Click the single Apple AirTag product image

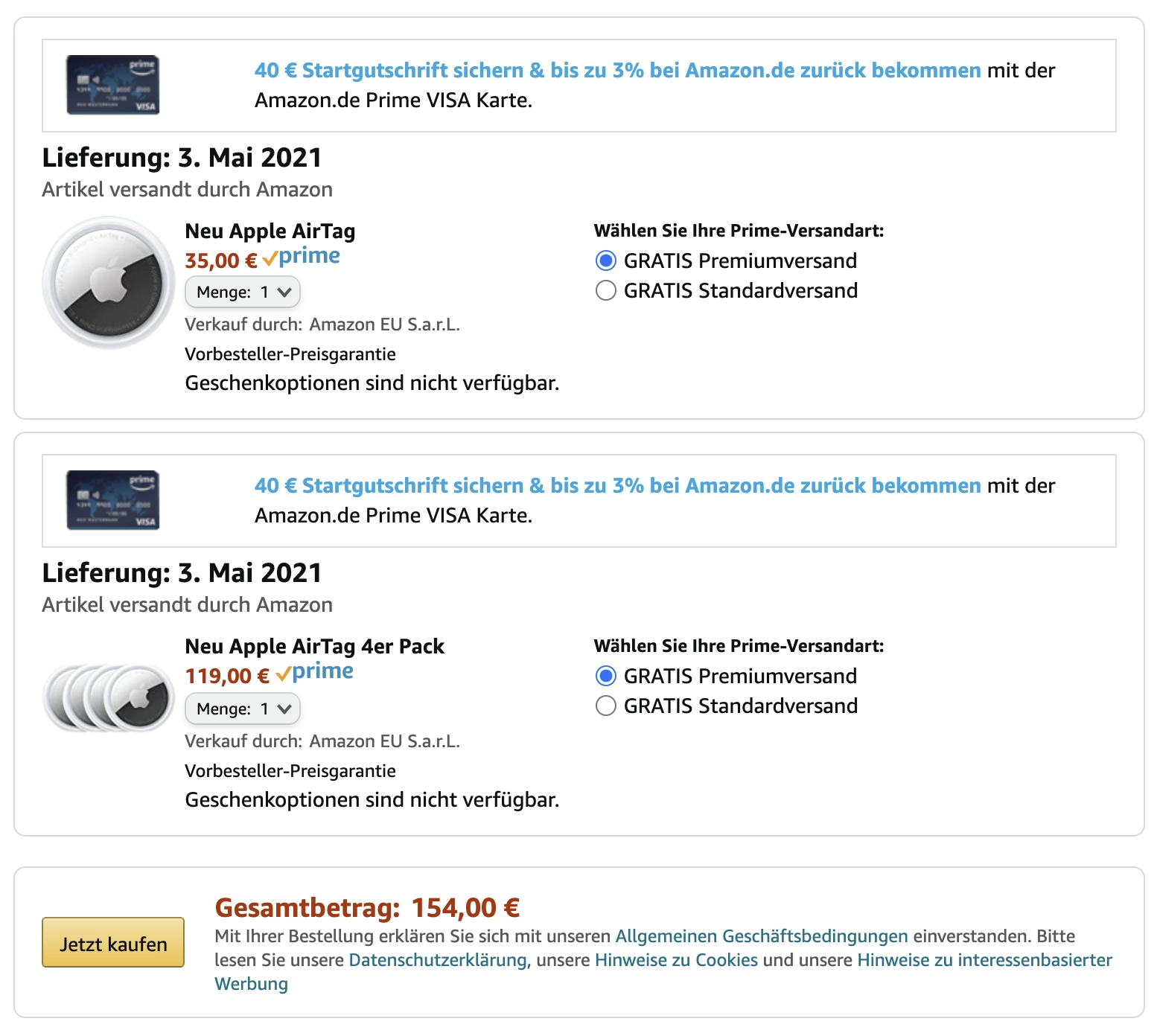pyautogui.click(x=109, y=283)
